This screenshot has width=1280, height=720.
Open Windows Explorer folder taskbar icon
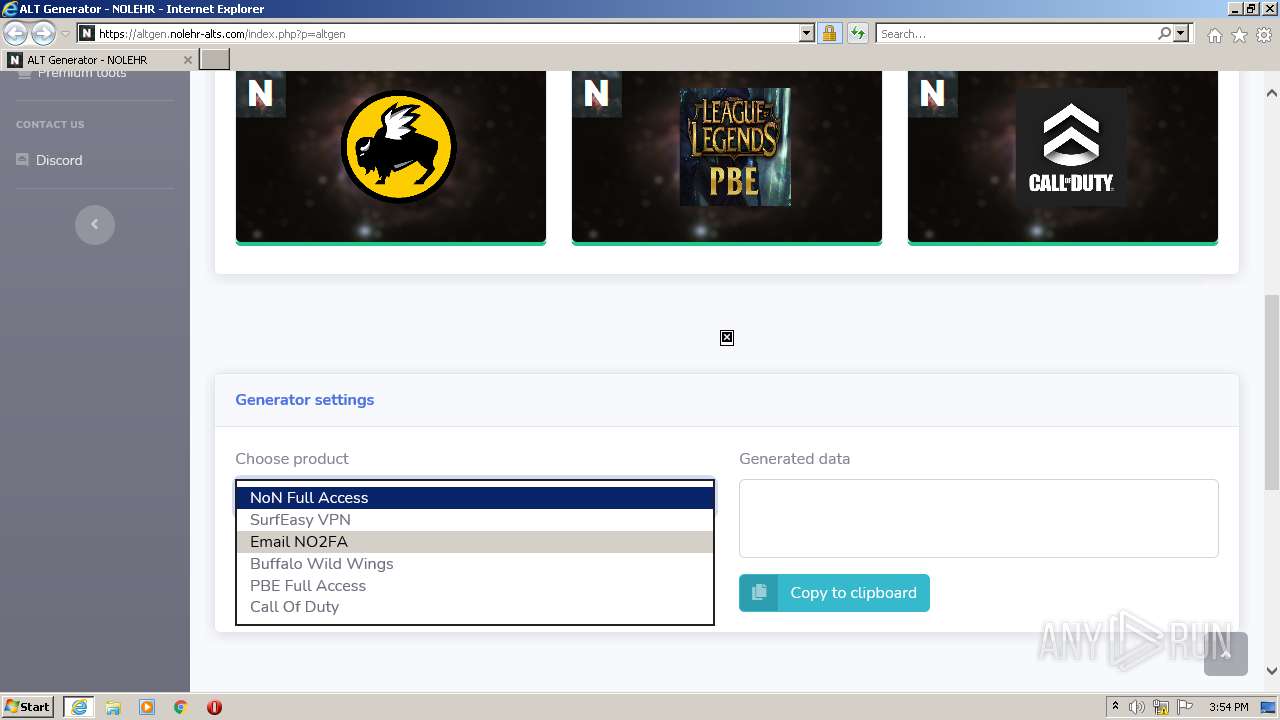point(113,707)
